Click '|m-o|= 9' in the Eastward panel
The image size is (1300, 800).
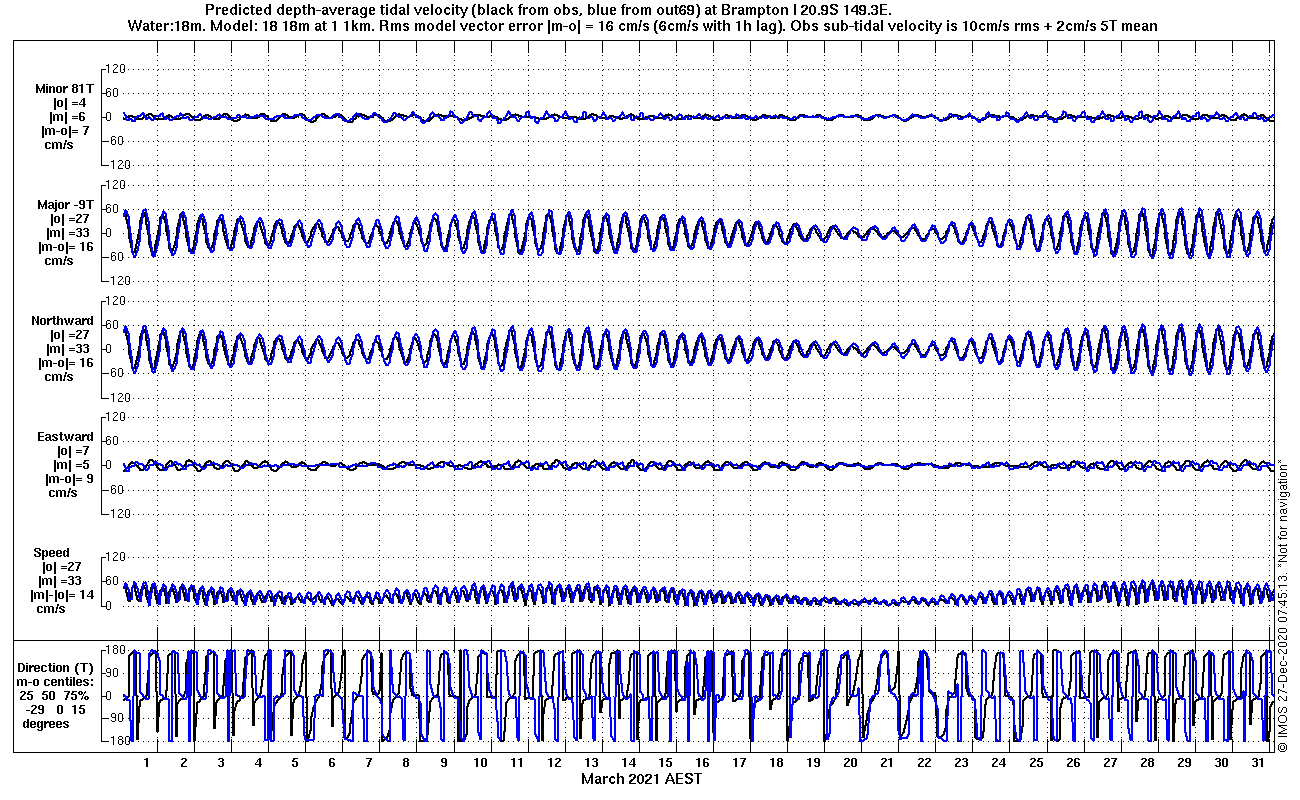(x=69, y=479)
